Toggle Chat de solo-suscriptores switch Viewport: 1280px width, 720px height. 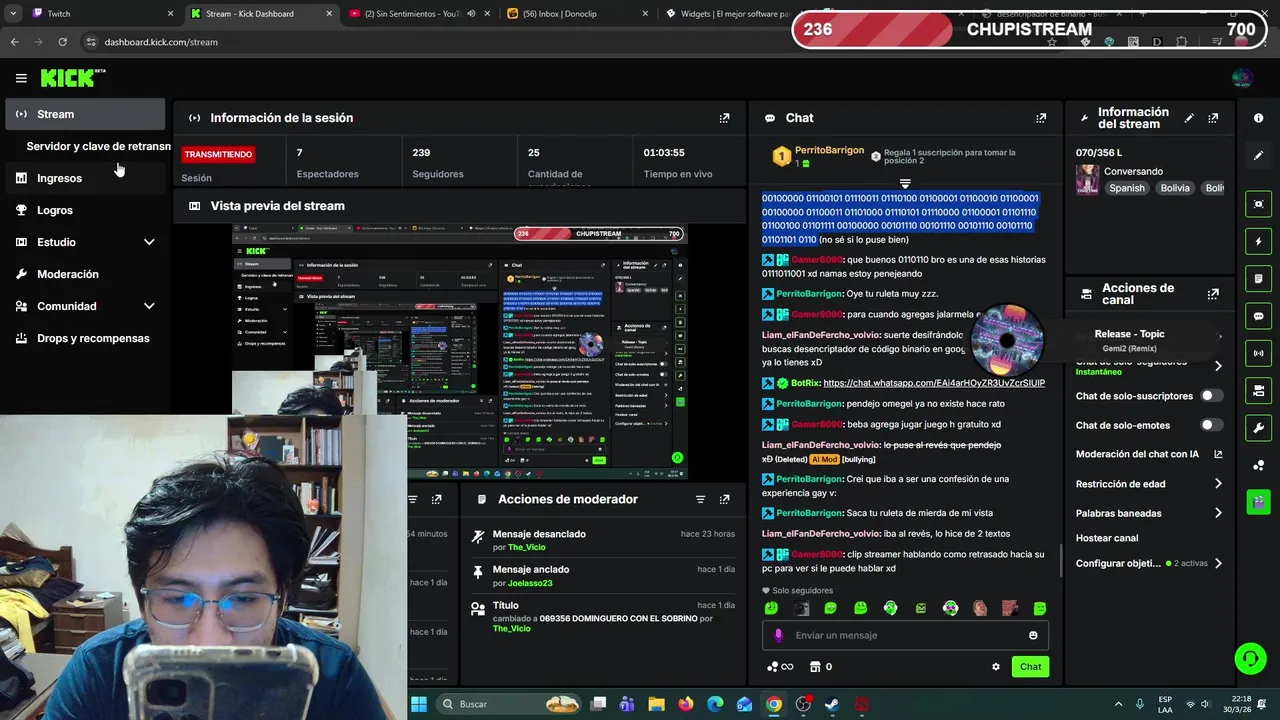1211,396
